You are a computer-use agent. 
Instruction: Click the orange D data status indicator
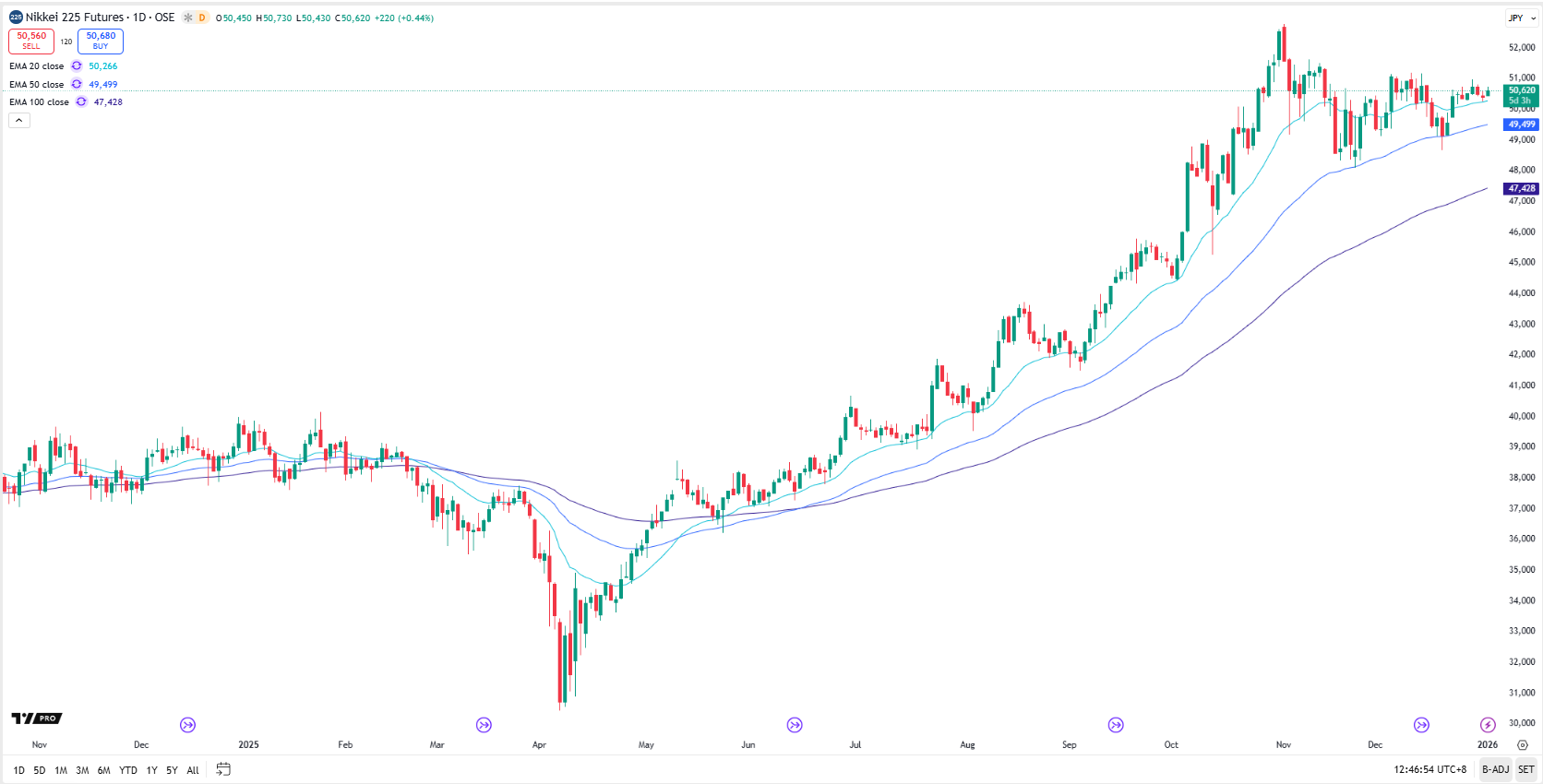pos(202,18)
